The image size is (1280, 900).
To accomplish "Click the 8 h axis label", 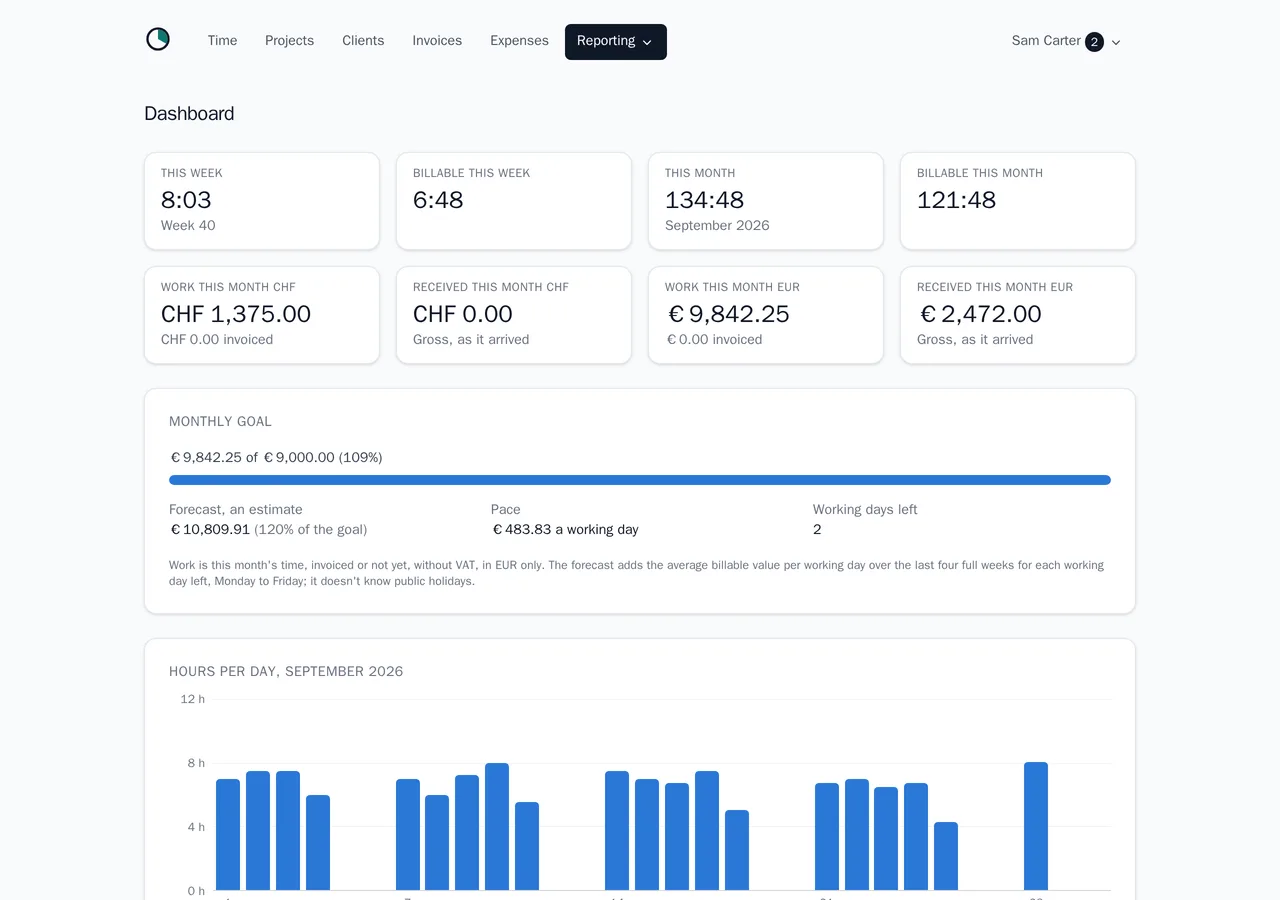I will pyautogui.click(x=196, y=763).
